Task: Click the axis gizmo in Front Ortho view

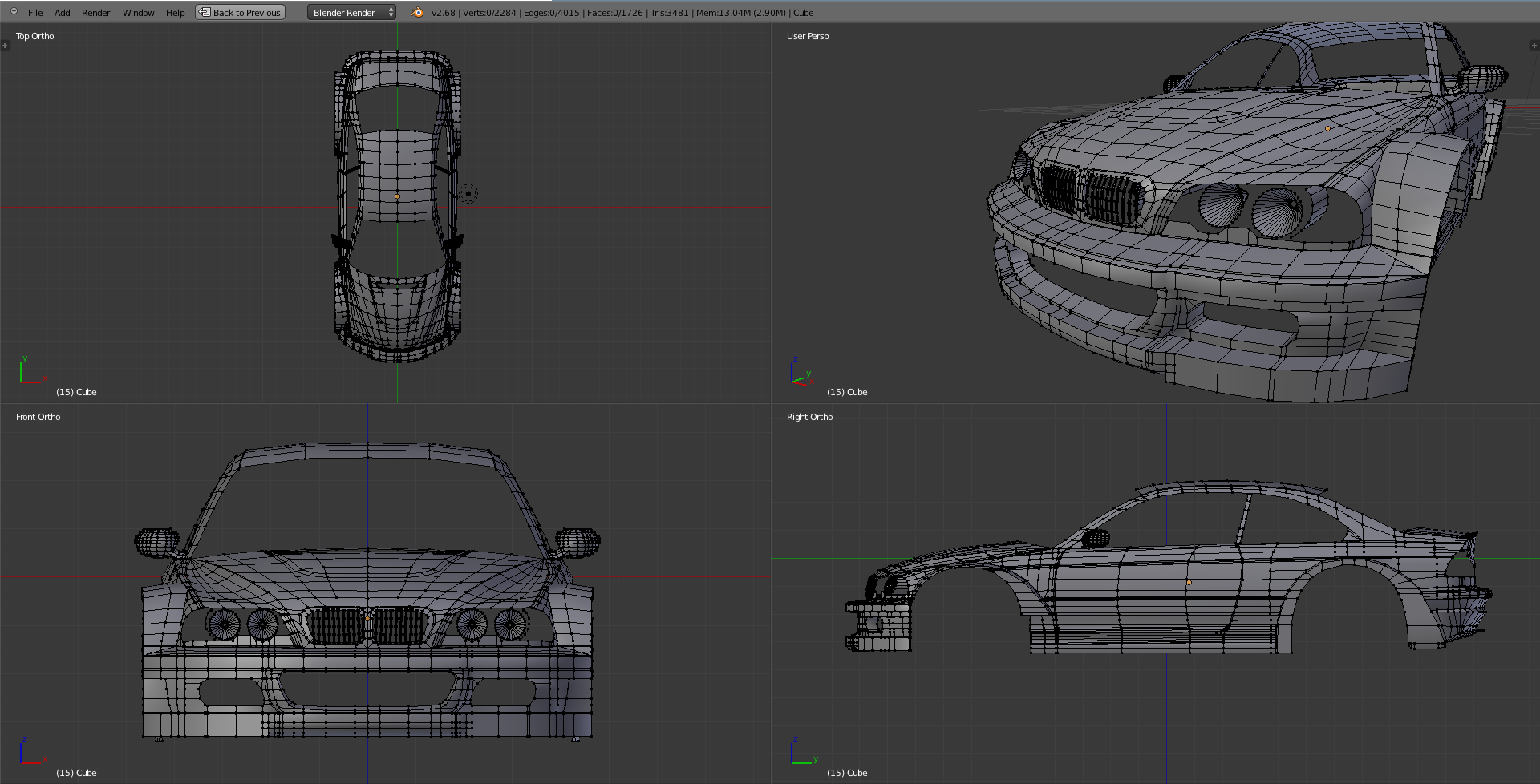Action: [x=32, y=752]
